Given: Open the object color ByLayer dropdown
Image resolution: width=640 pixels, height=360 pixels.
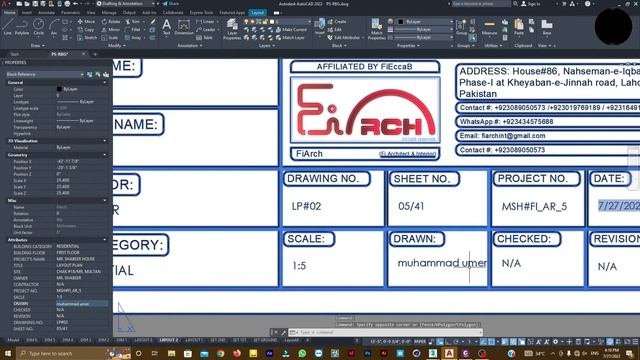Looking at the screenshot, I should [x=426, y=22].
